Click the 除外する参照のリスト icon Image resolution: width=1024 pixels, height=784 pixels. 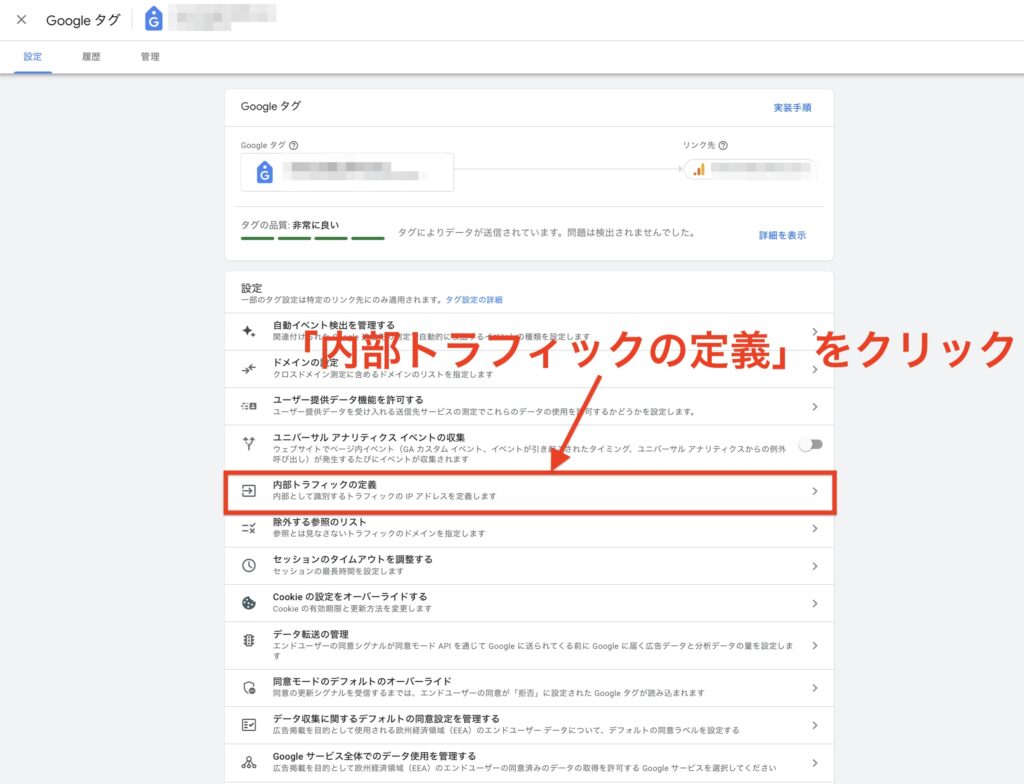pos(249,528)
